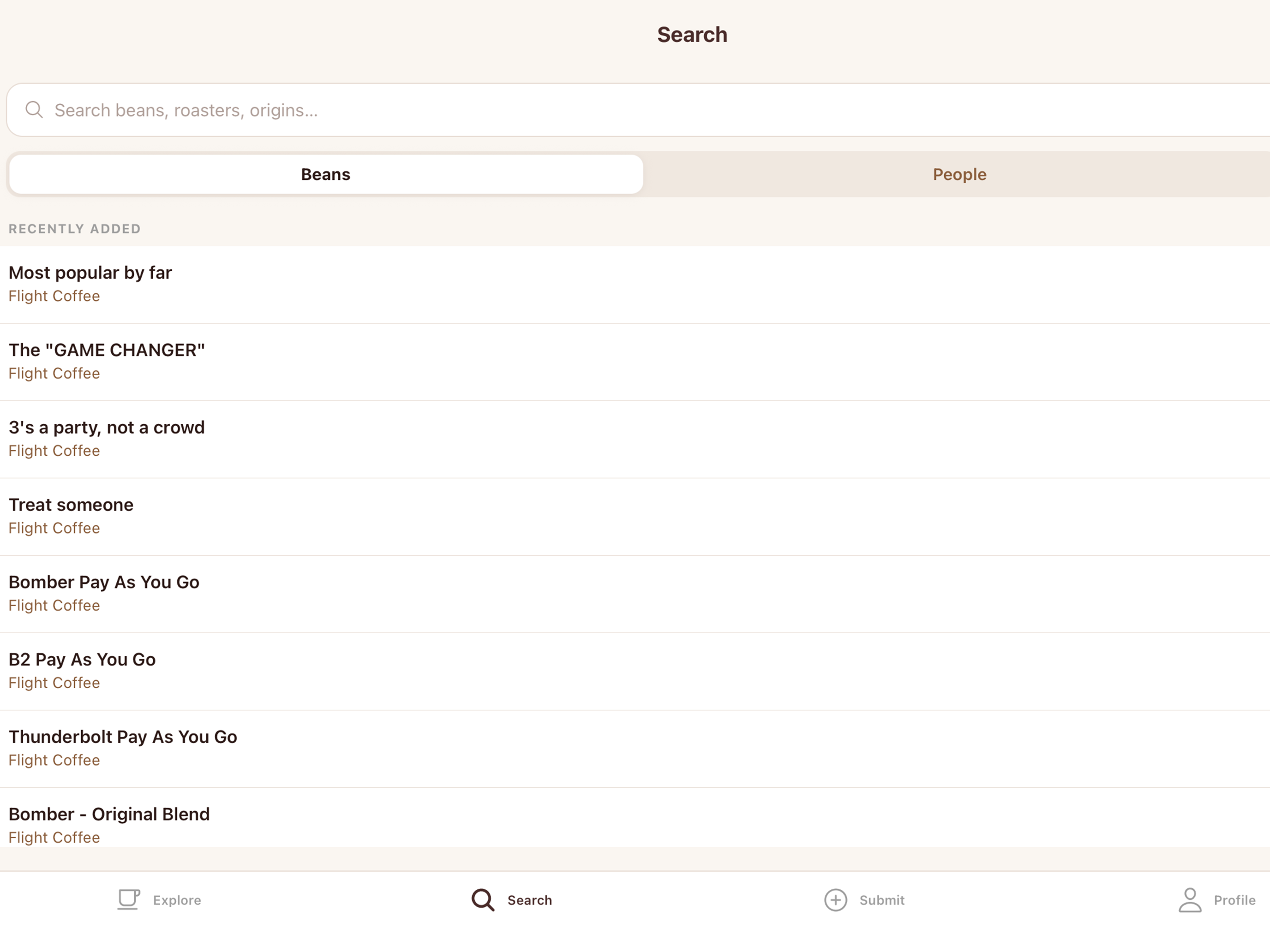This screenshot has height=952, width=1270.
Task: Select the Beans segment
Action: pos(325,174)
